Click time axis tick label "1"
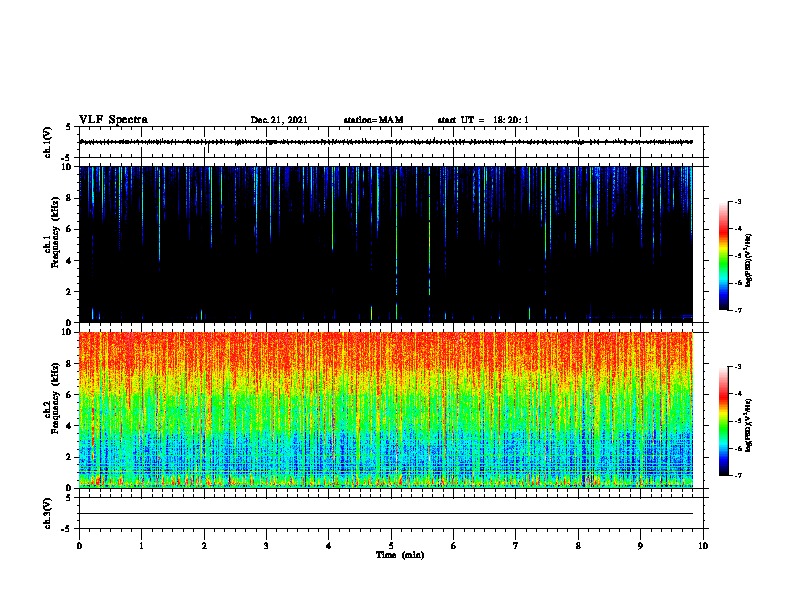The height and width of the screenshot is (612, 792). 141,546
